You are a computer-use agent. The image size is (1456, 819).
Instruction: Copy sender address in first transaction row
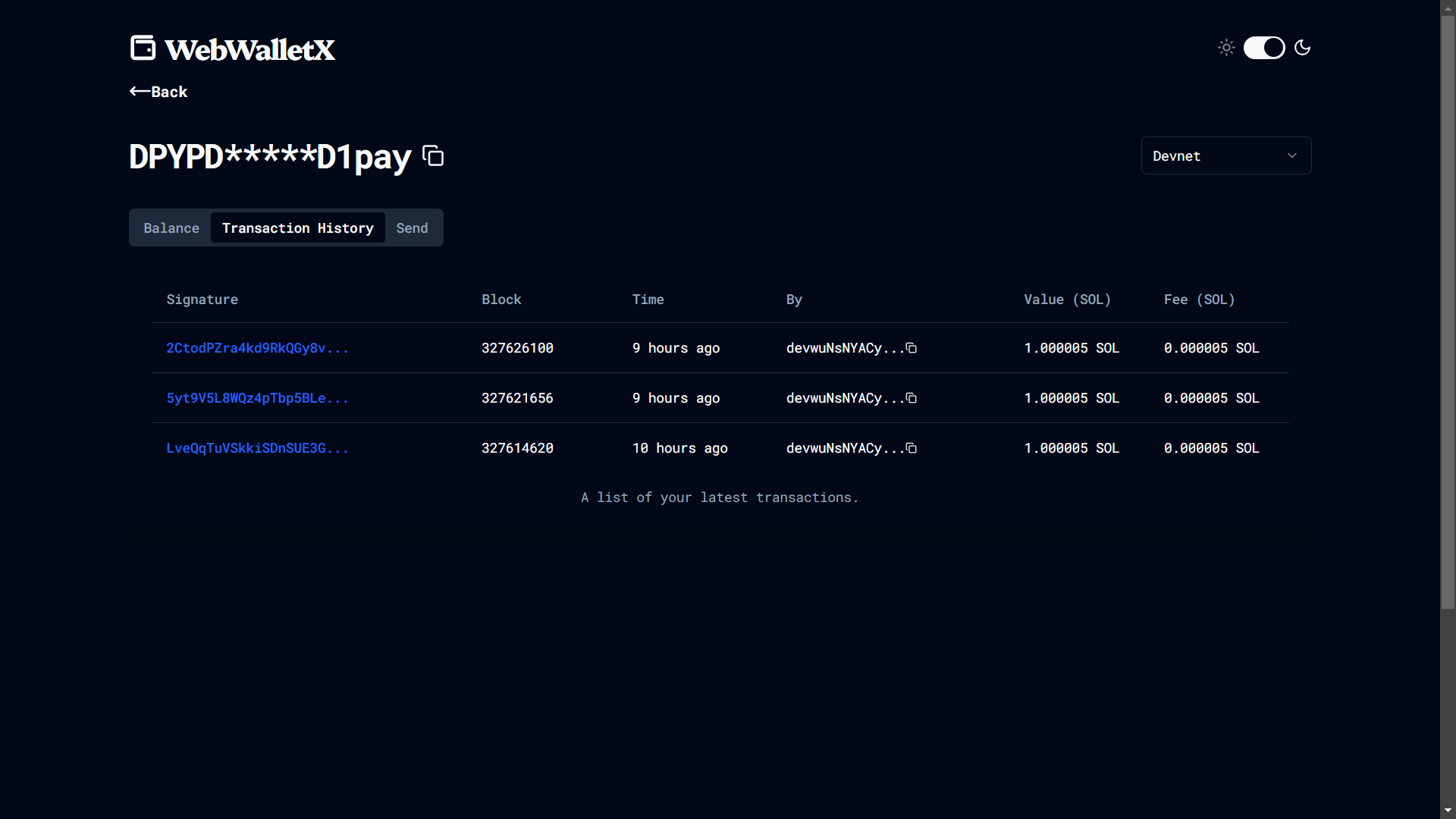tap(912, 348)
